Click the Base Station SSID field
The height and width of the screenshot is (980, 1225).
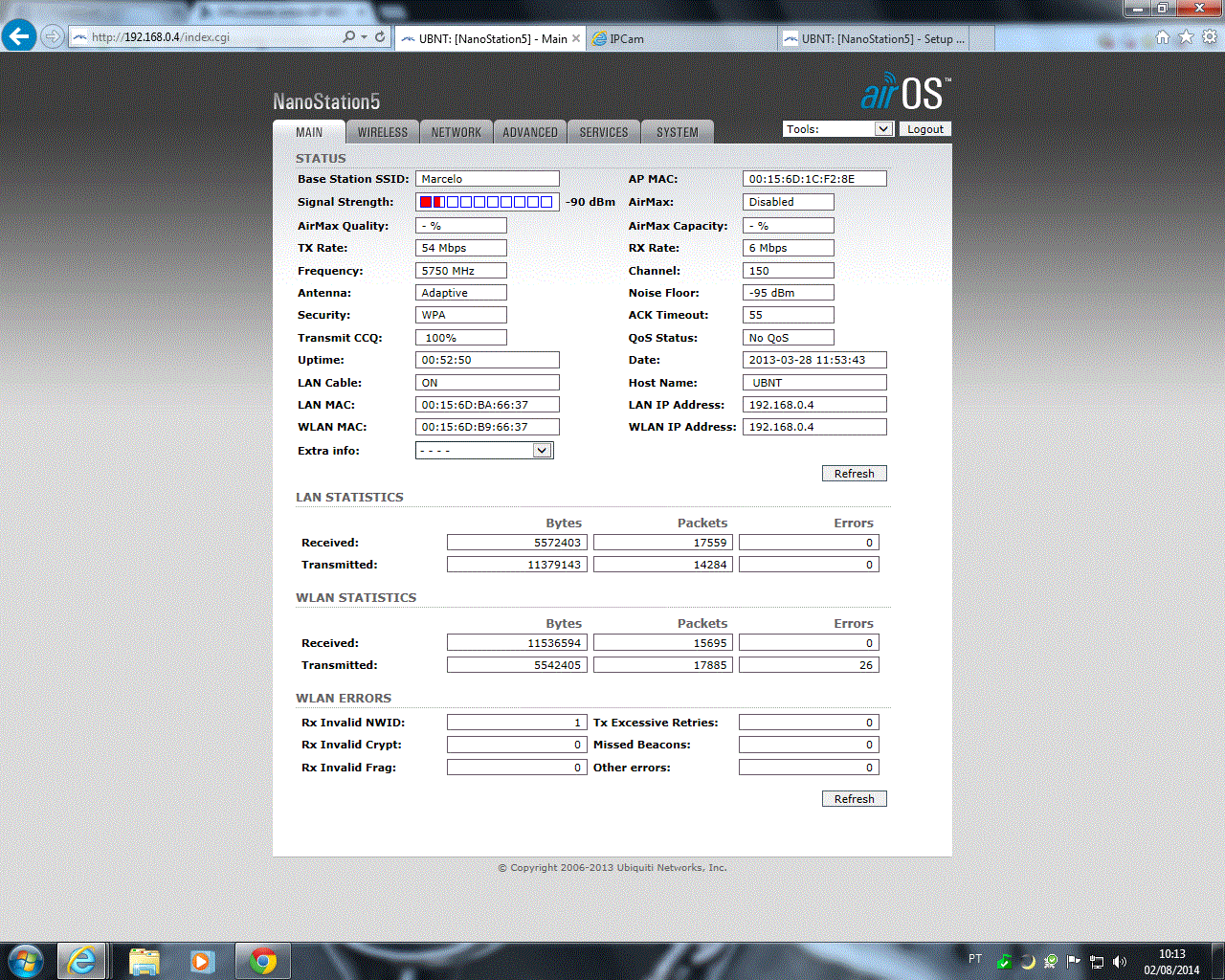point(487,179)
